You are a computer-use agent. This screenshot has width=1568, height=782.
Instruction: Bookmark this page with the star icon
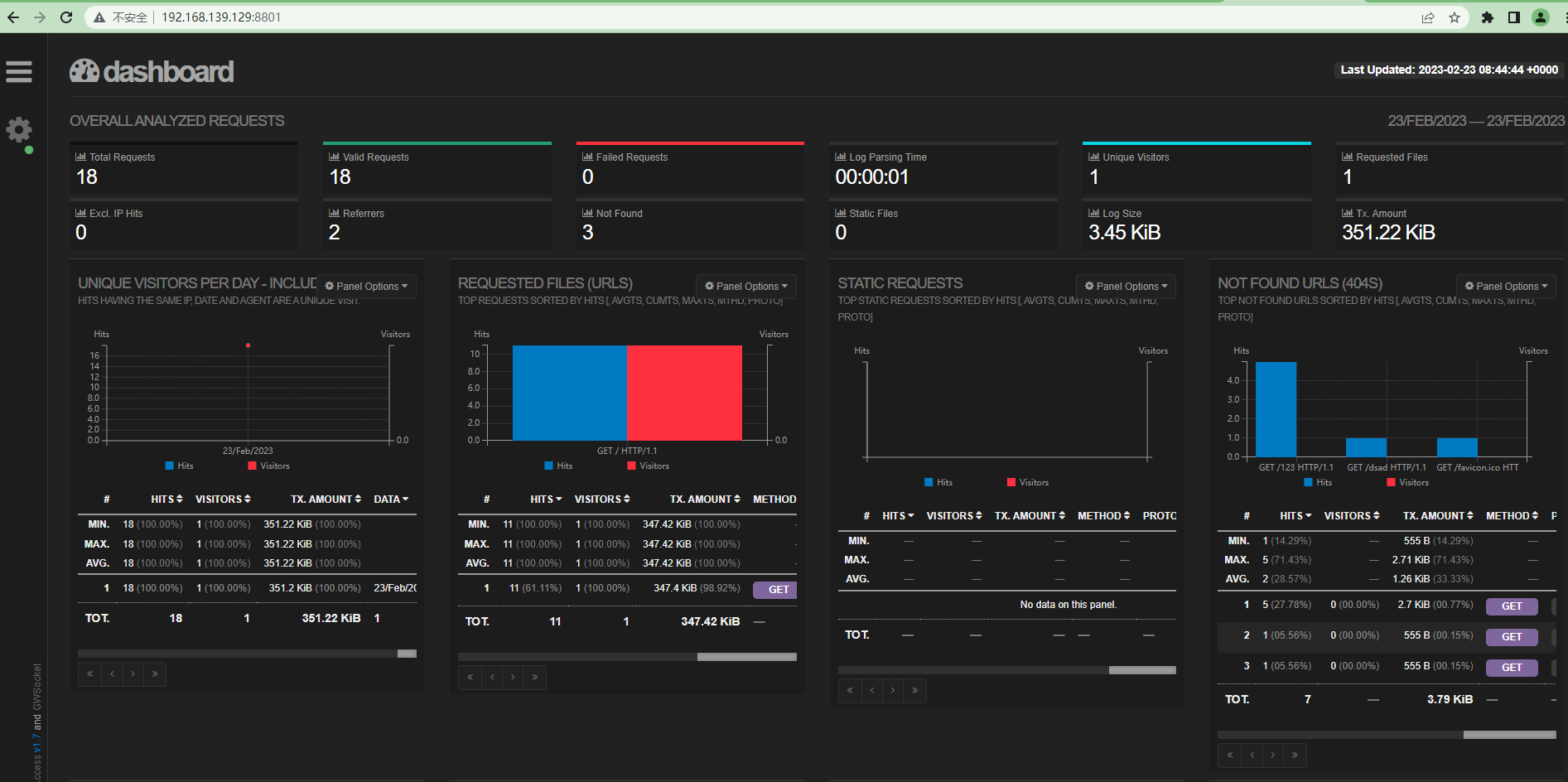(x=1455, y=17)
